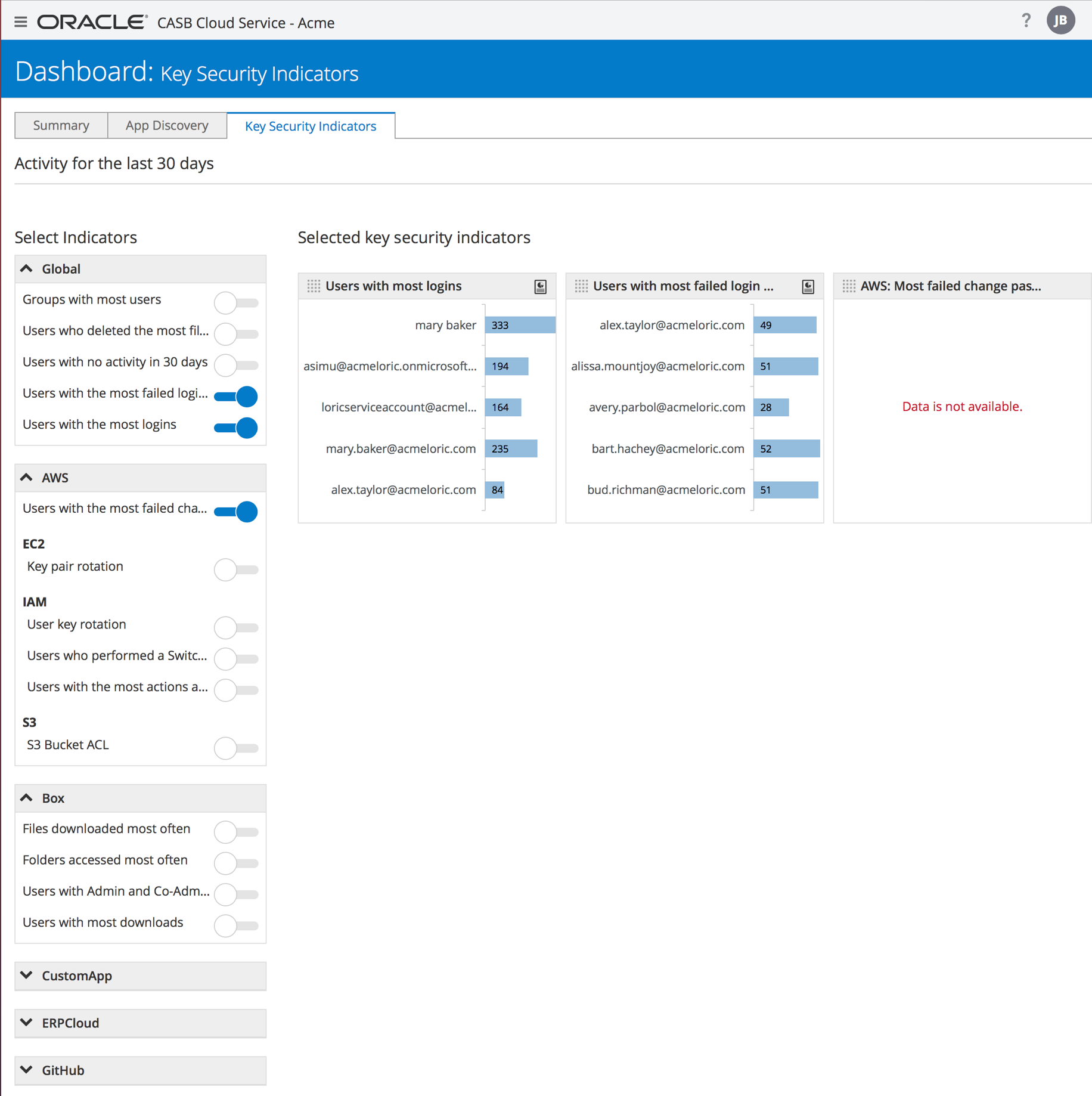Enable Users with Admin and Co-Admin toggle
Image resolution: width=1092 pixels, height=1096 pixels.
236,894
